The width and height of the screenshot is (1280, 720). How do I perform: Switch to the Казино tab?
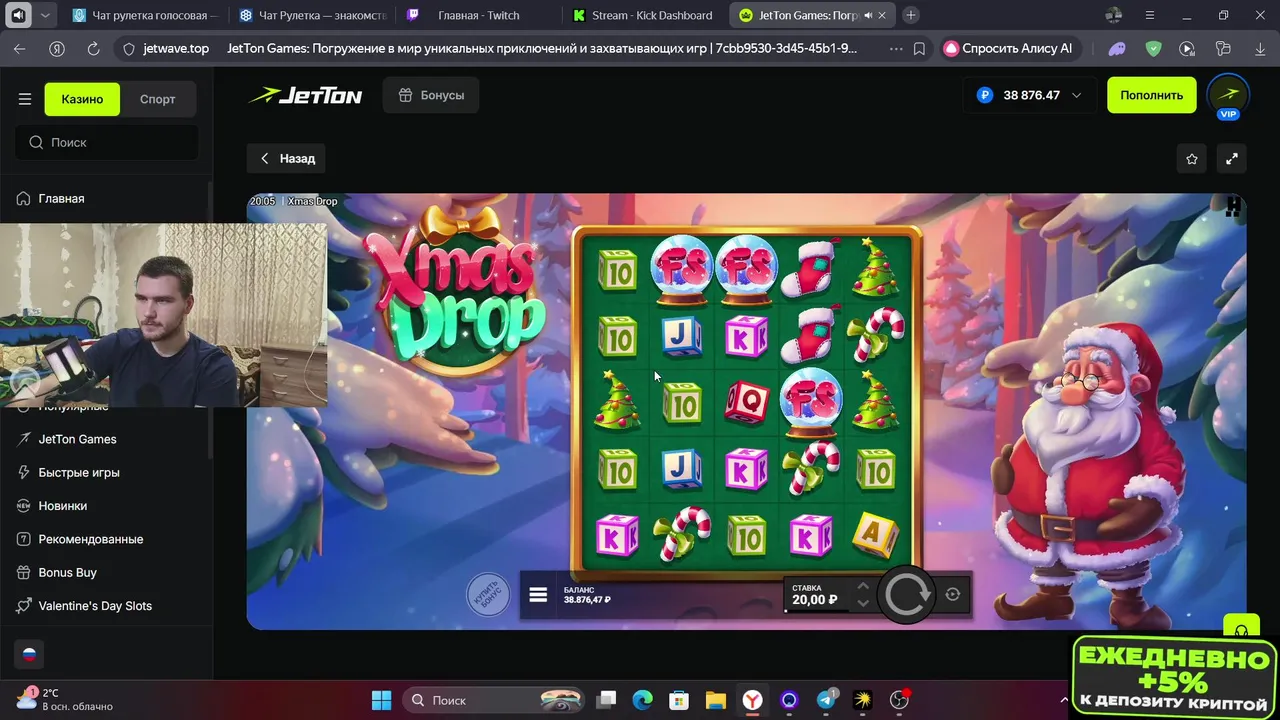(82, 99)
